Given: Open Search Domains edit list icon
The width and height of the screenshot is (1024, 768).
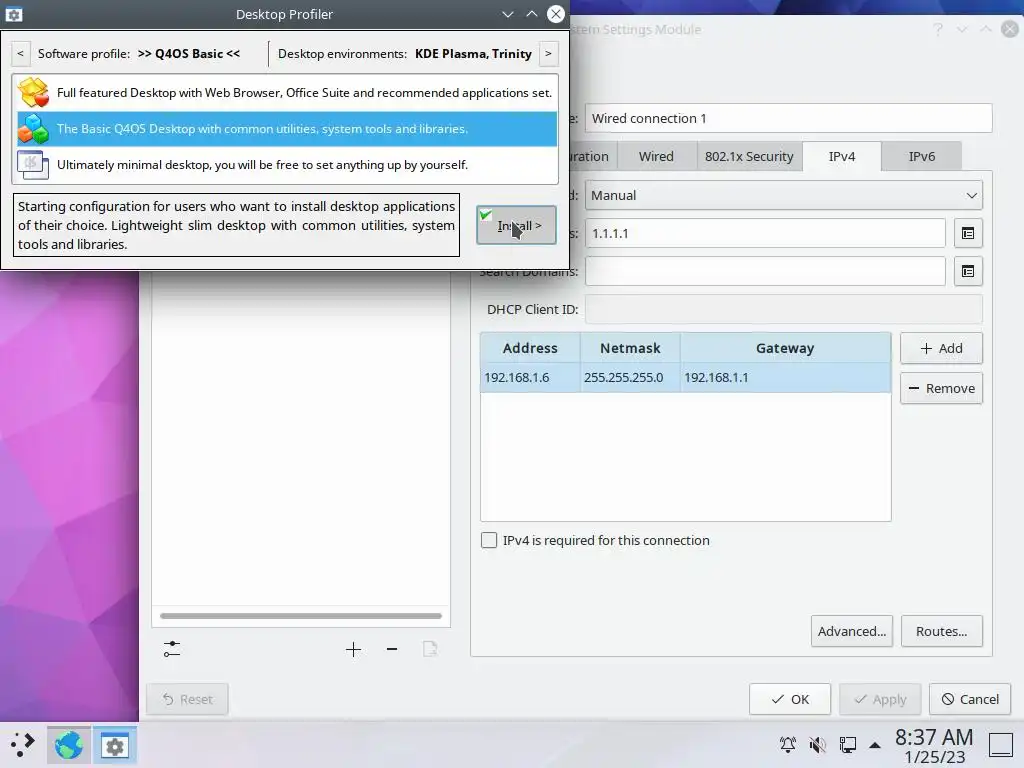Looking at the screenshot, I should (968, 271).
